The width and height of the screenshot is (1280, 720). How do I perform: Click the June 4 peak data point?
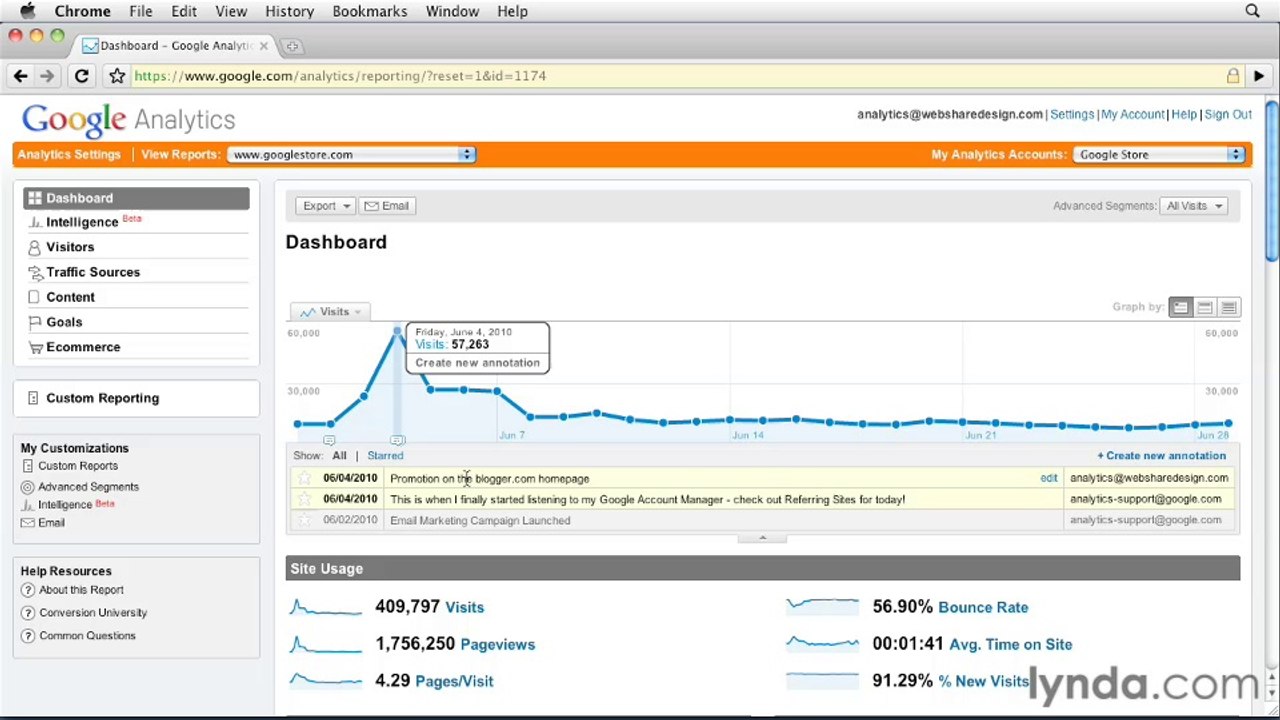[x=397, y=331]
